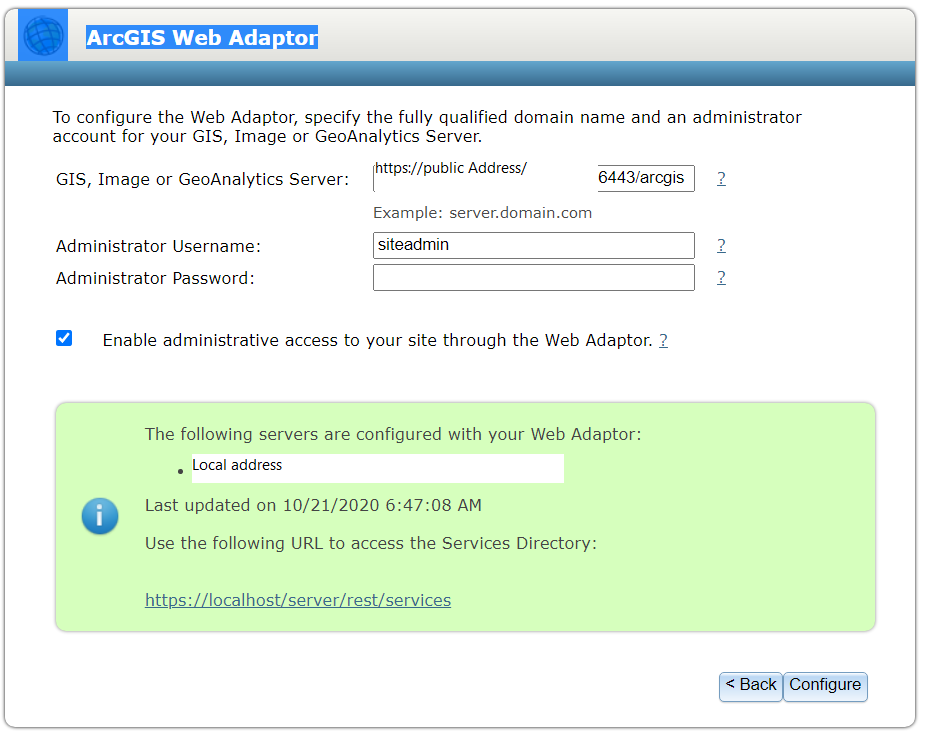Click the 6443/arcgis port field
The width and height of the screenshot is (925, 733).
(645, 178)
